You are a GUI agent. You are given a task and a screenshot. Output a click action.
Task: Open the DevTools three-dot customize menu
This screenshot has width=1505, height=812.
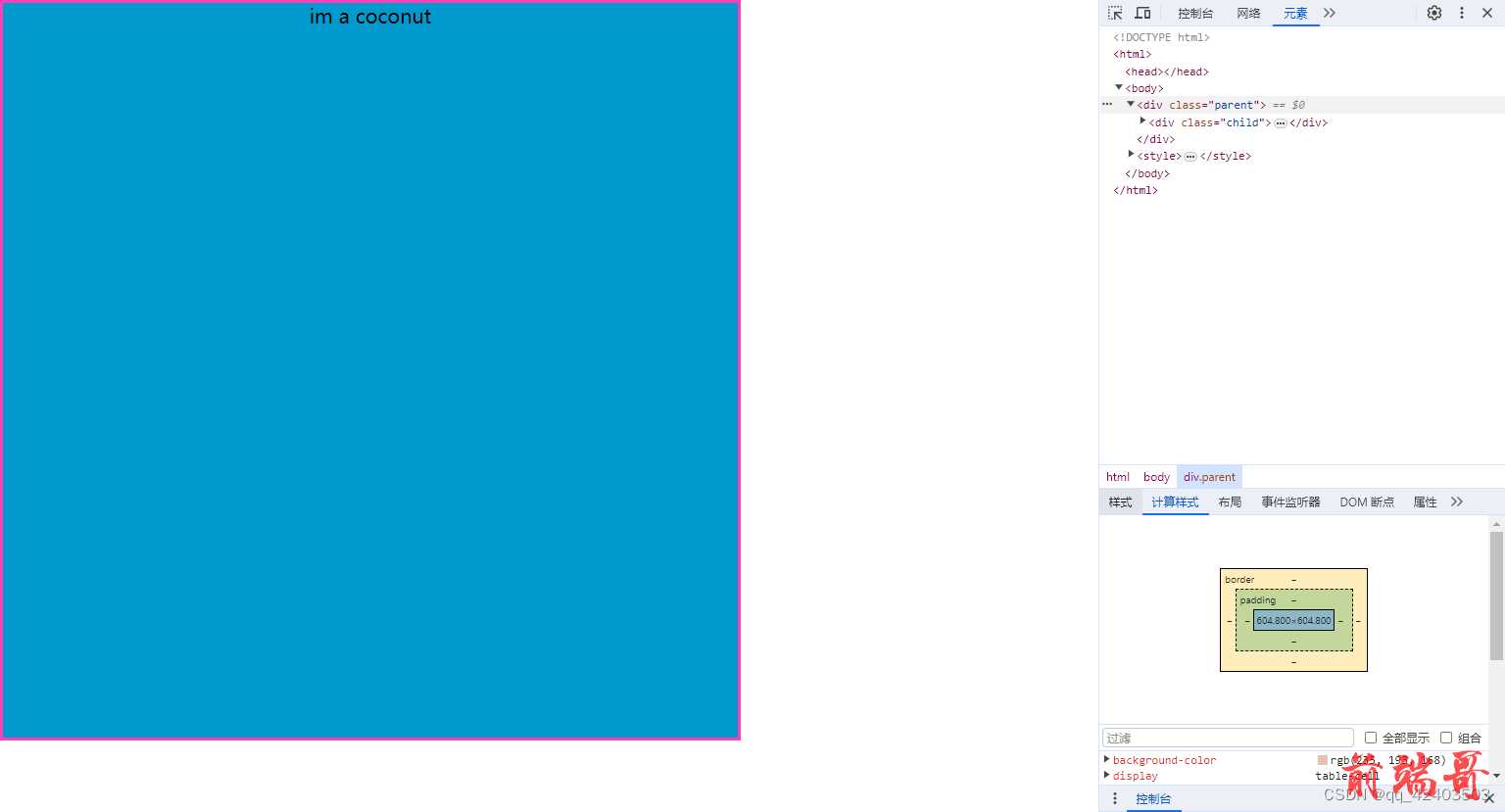[x=1462, y=13]
